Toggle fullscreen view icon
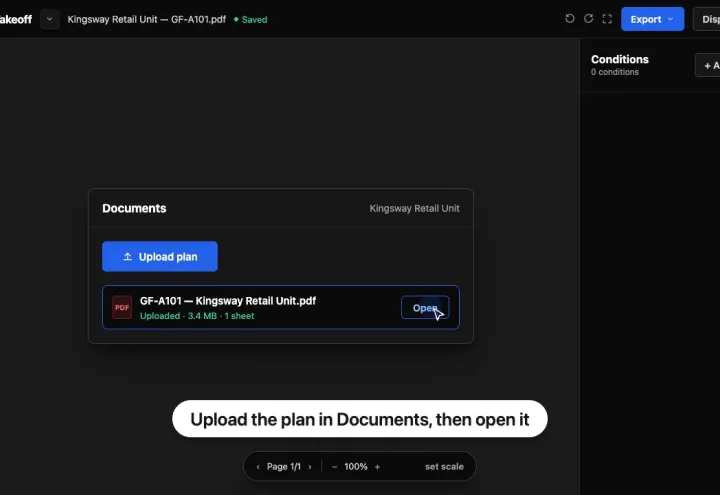 click(607, 19)
